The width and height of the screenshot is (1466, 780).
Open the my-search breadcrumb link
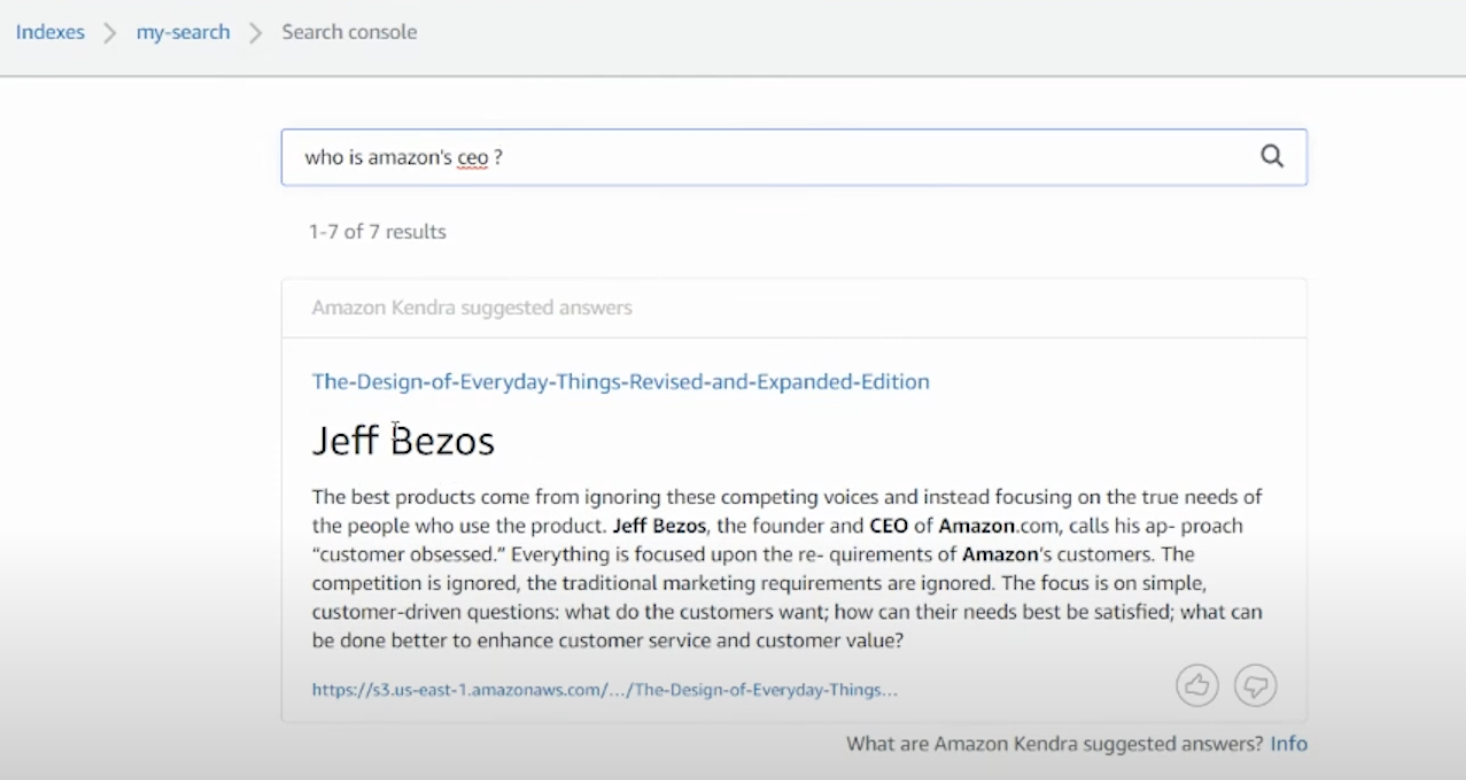pyautogui.click(x=183, y=32)
